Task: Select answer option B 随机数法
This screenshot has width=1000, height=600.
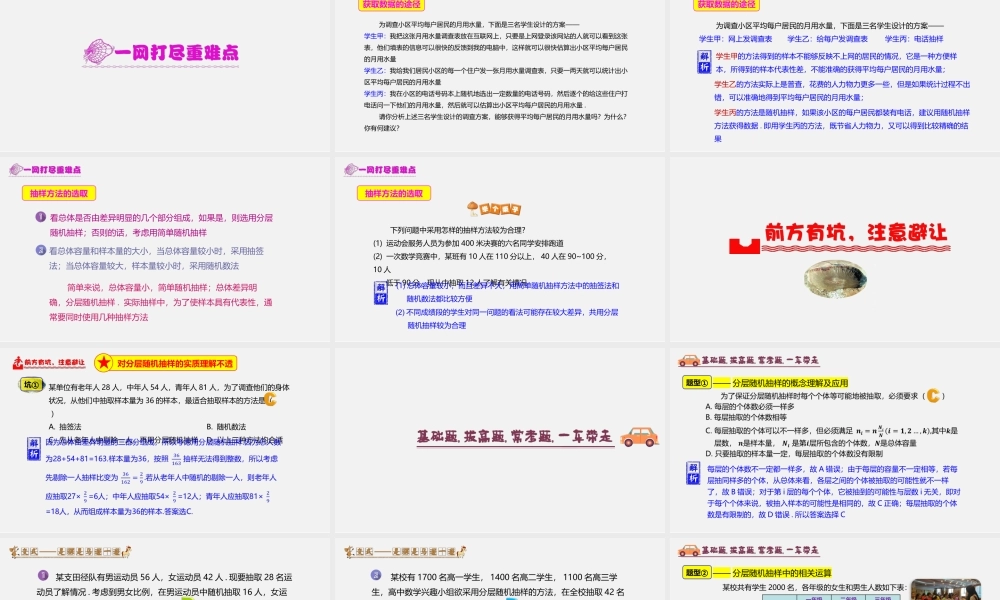Action: click(226, 426)
